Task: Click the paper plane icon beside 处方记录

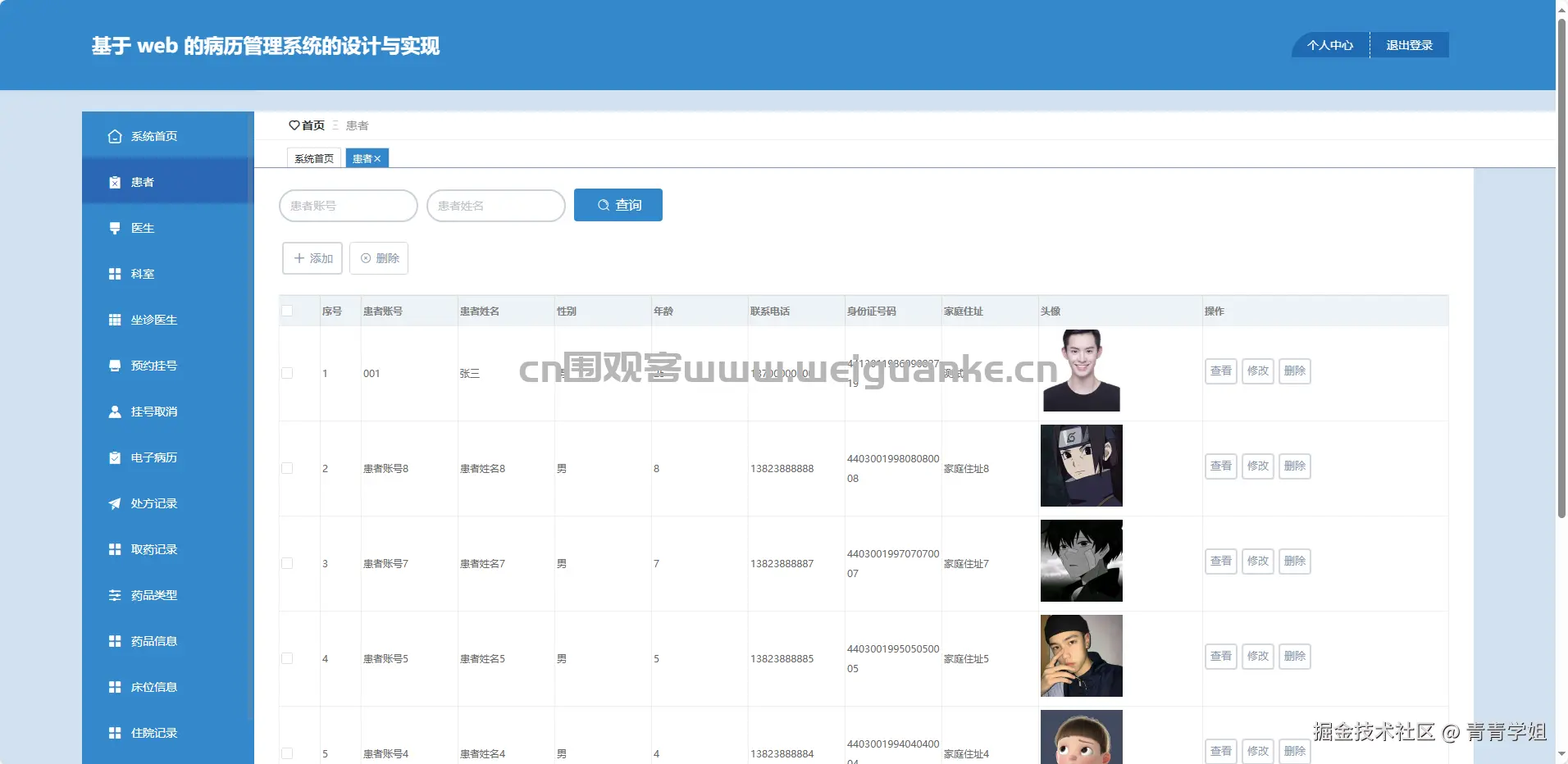Action: (115, 503)
